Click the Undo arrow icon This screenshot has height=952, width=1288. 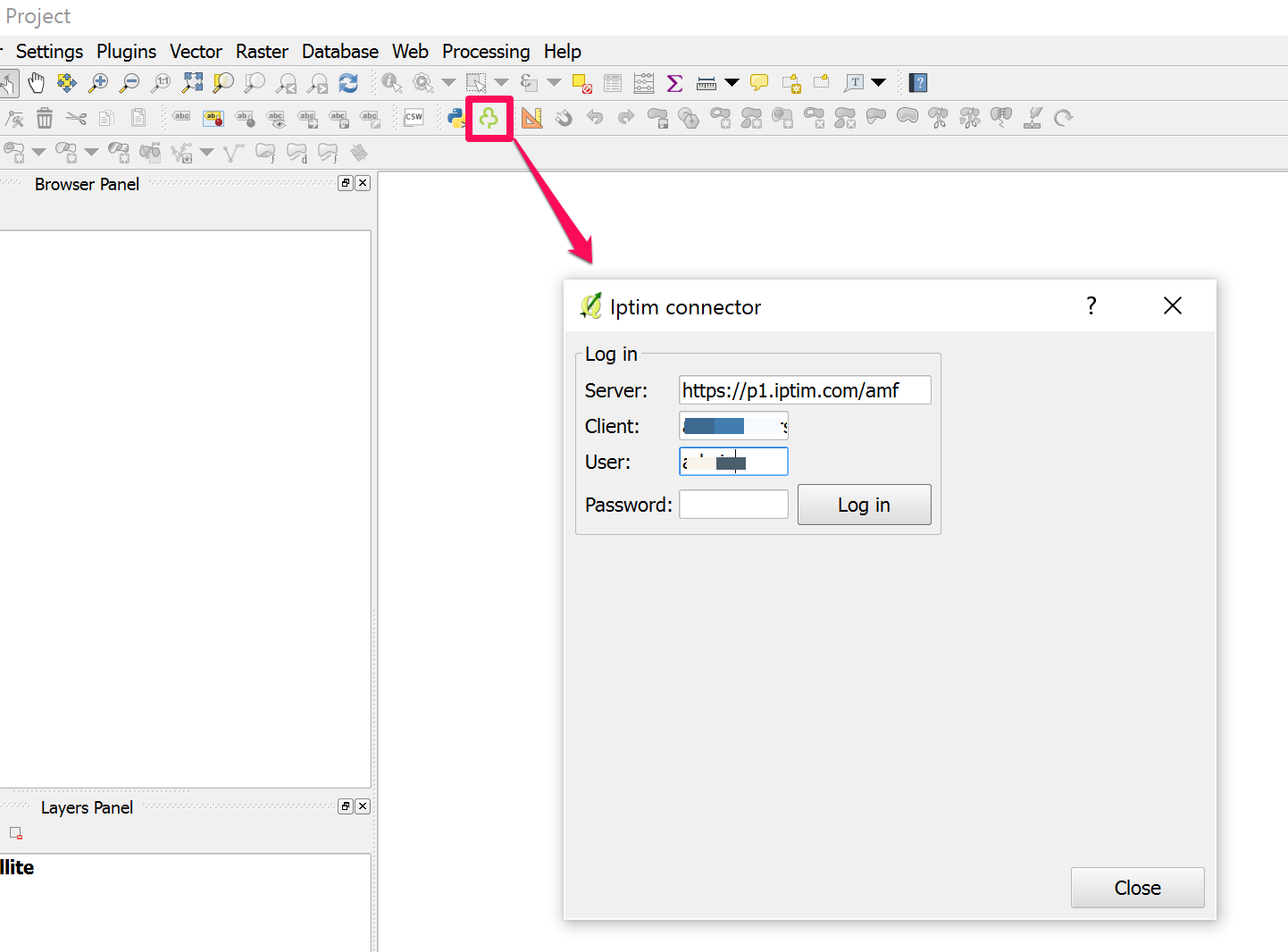[x=595, y=117]
